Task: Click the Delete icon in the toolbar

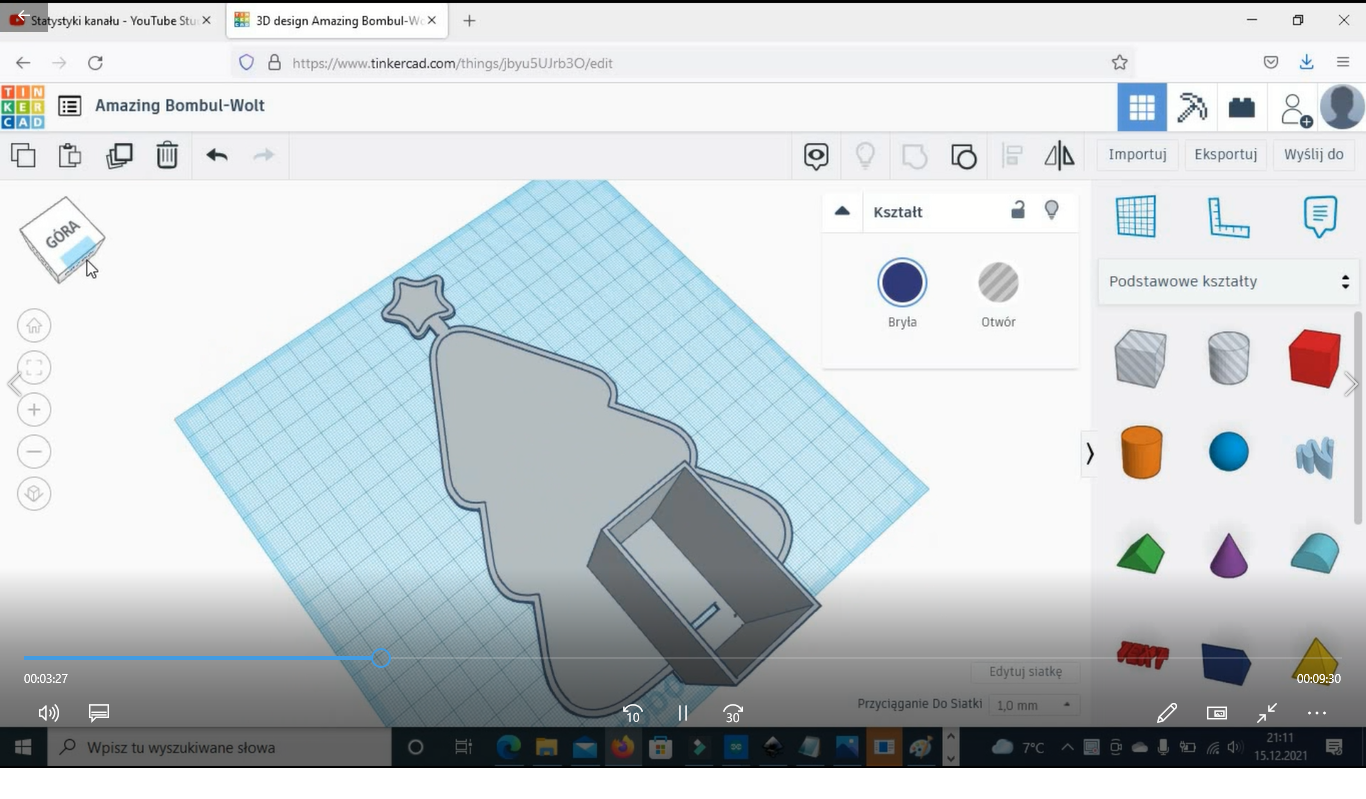Action: pyautogui.click(x=167, y=155)
